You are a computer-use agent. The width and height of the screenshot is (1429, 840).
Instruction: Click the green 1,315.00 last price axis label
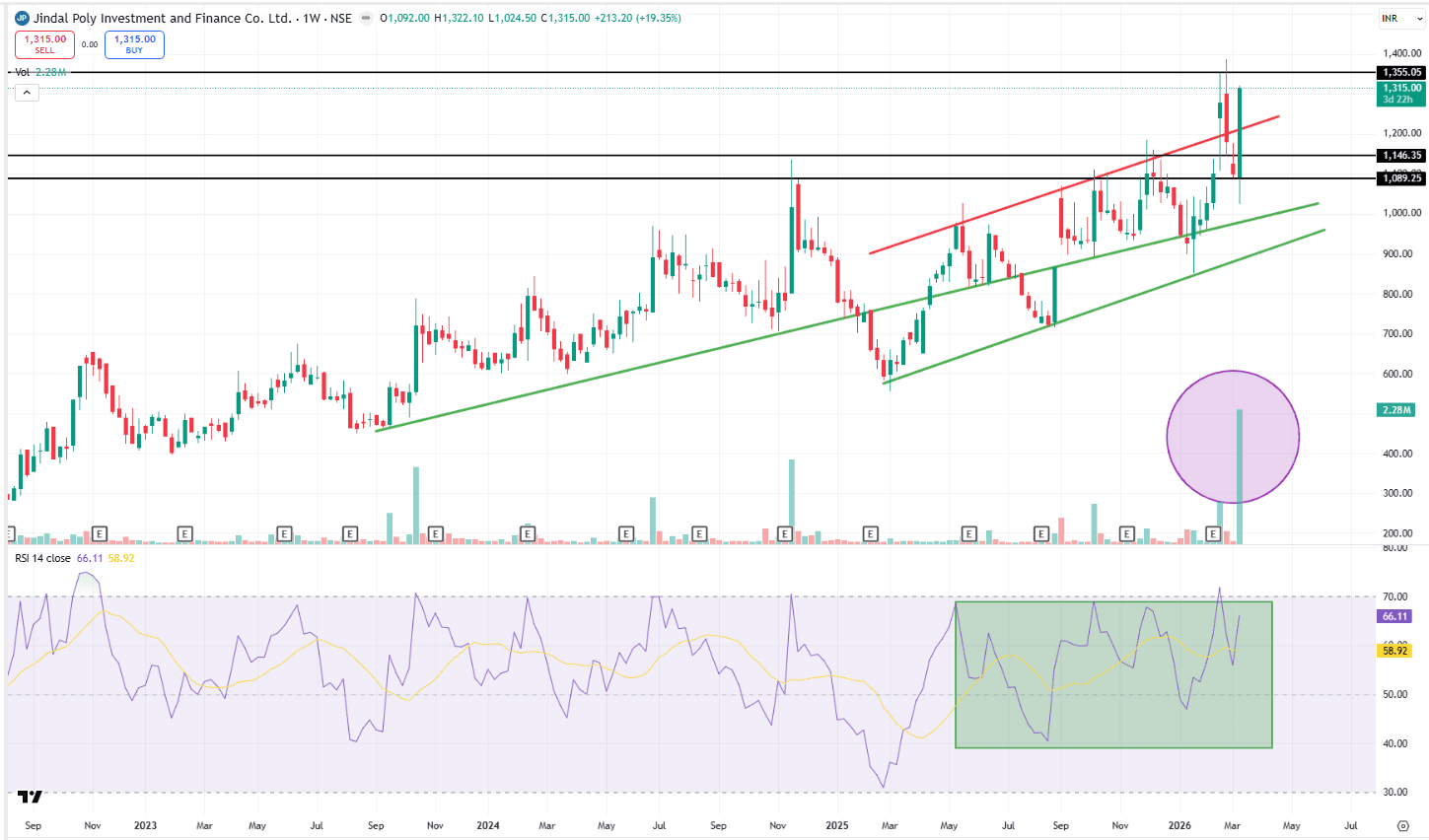click(1401, 93)
